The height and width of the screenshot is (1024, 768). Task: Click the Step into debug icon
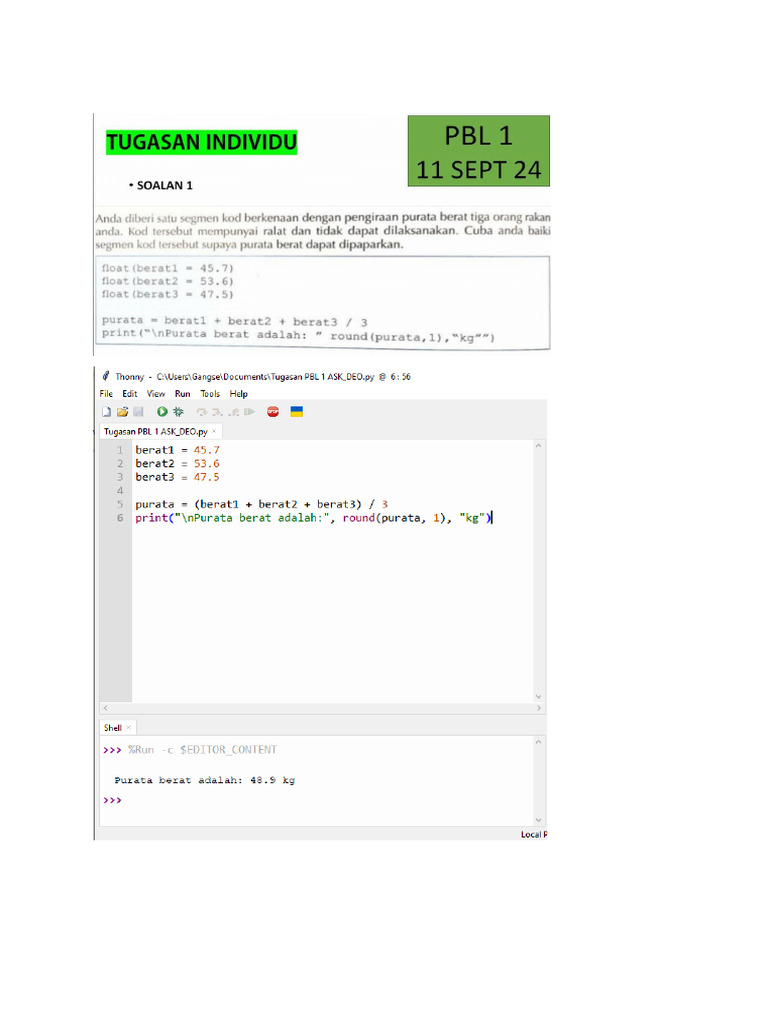217,412
